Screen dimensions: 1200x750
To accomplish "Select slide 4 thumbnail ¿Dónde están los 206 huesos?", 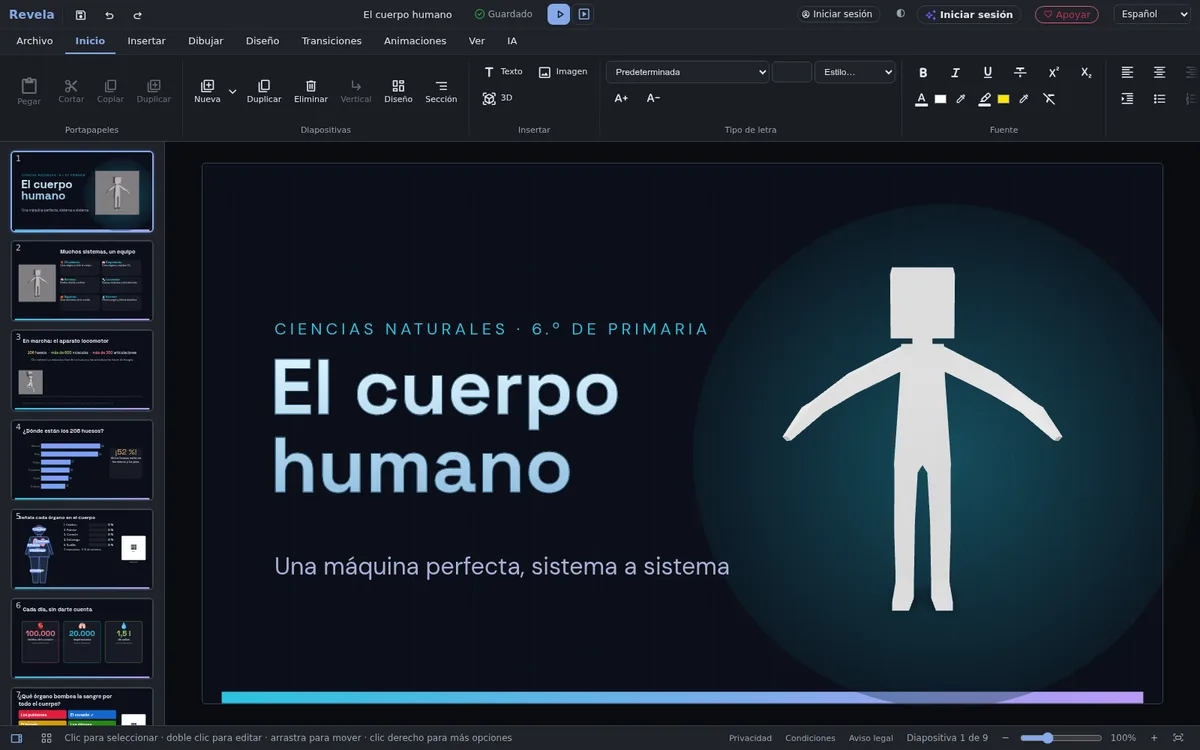I will point(82,460).
